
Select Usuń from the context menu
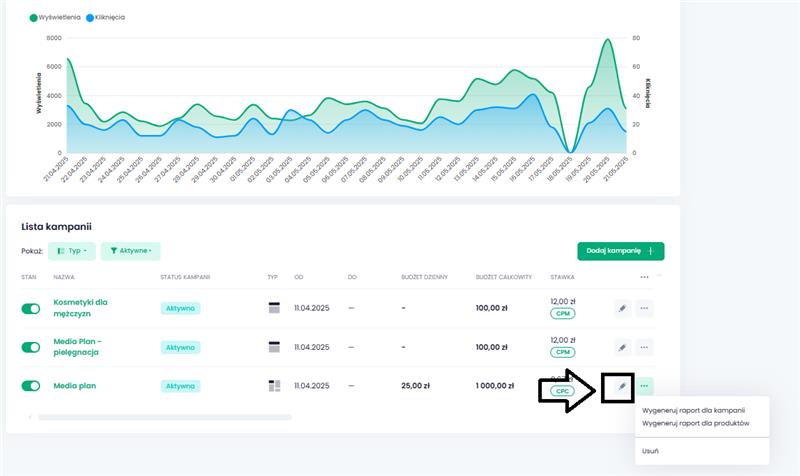650,451
